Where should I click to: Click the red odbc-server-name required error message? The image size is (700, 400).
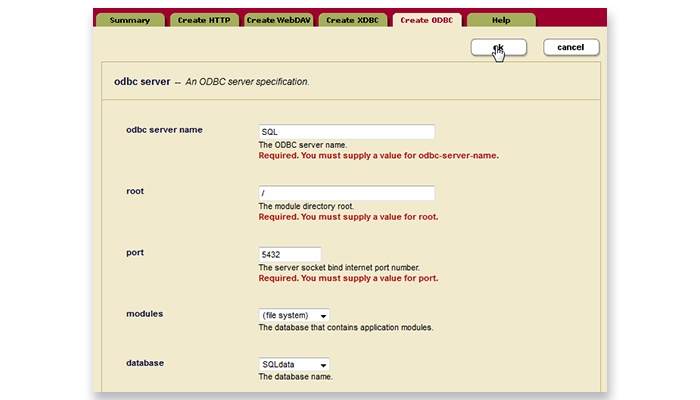click(x=378, y=156)
